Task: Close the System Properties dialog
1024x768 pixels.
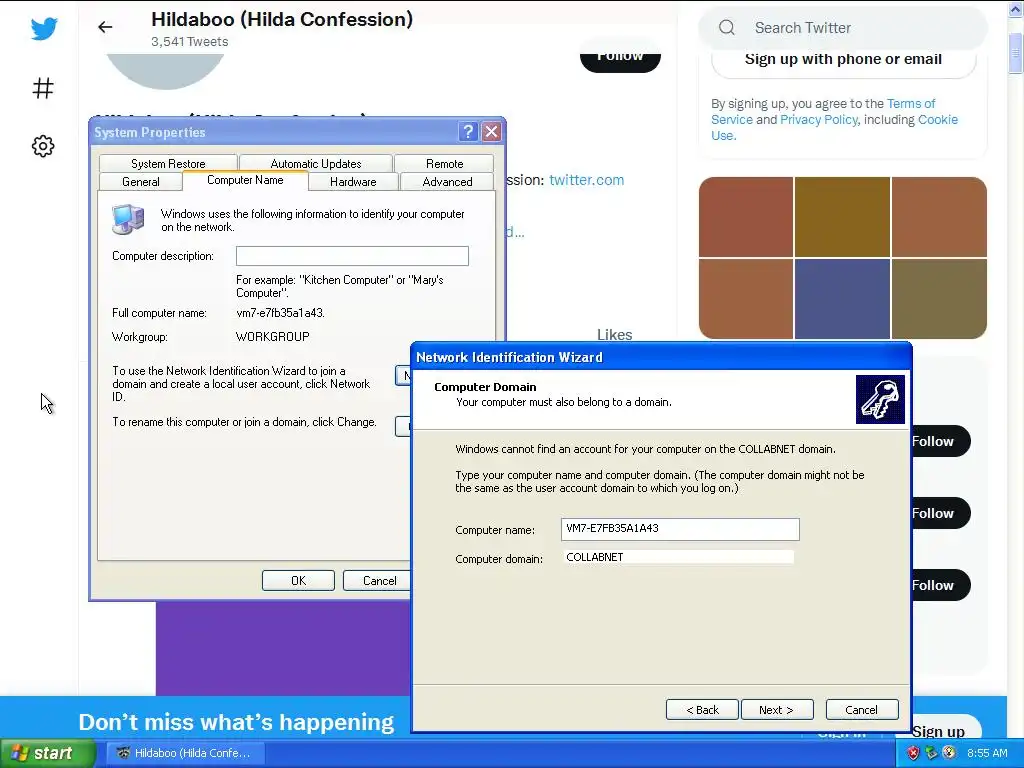Action: [491, 132]
